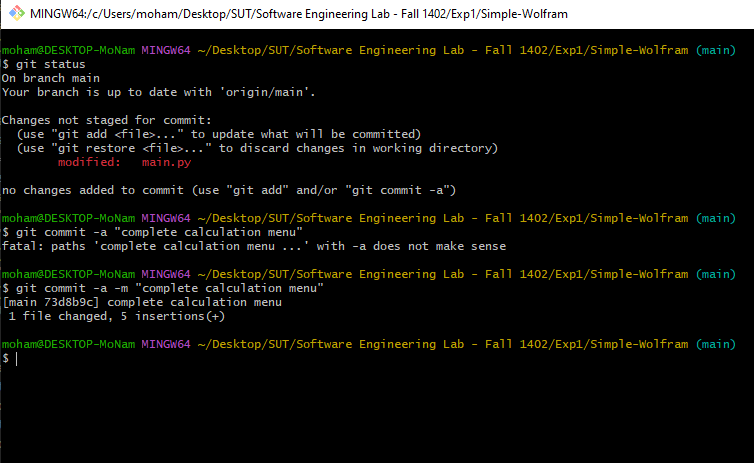Select the 'git add <file>...' hint line

click(x=219, y=134)
